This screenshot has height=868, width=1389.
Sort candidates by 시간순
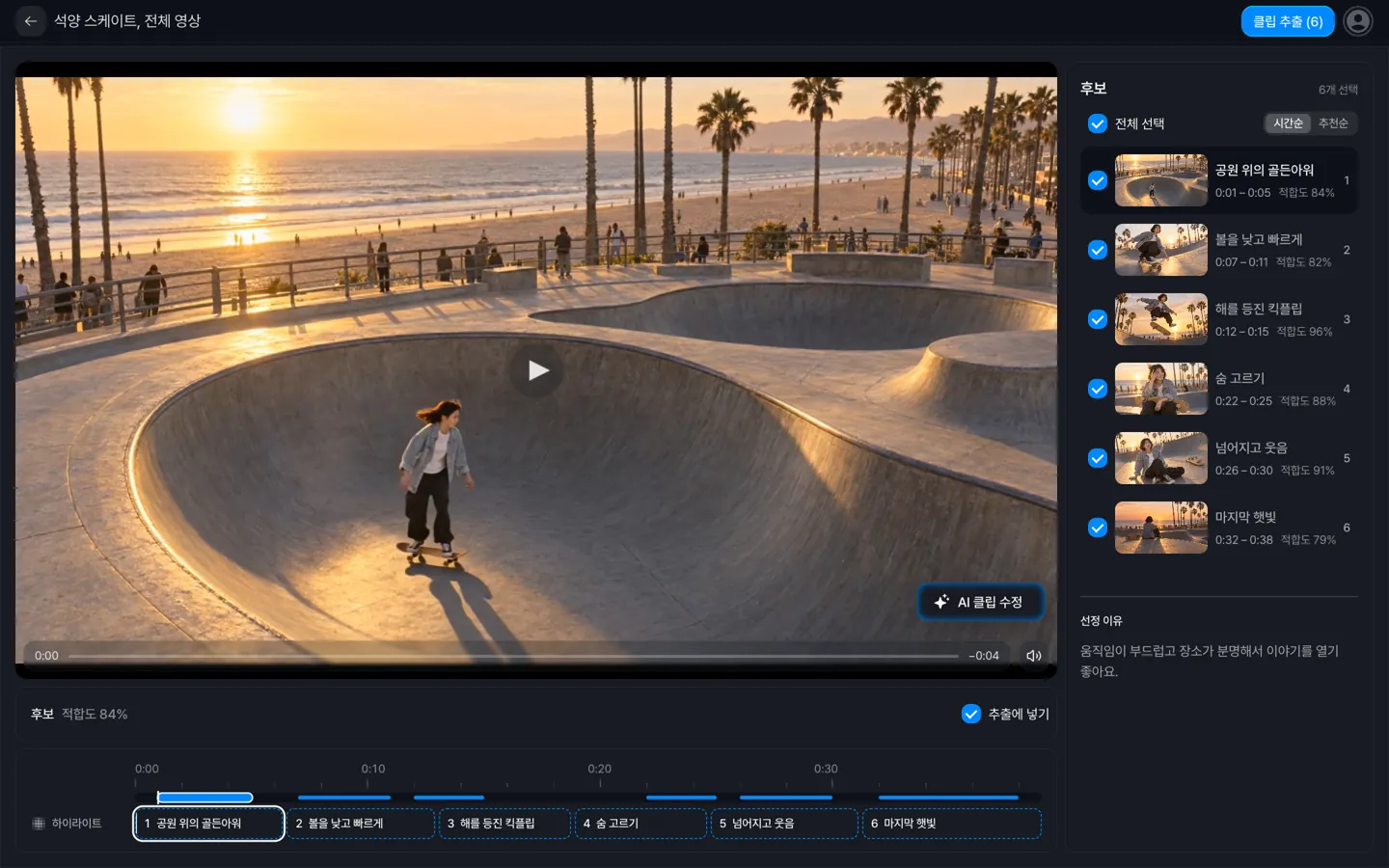click(1288, 123)
